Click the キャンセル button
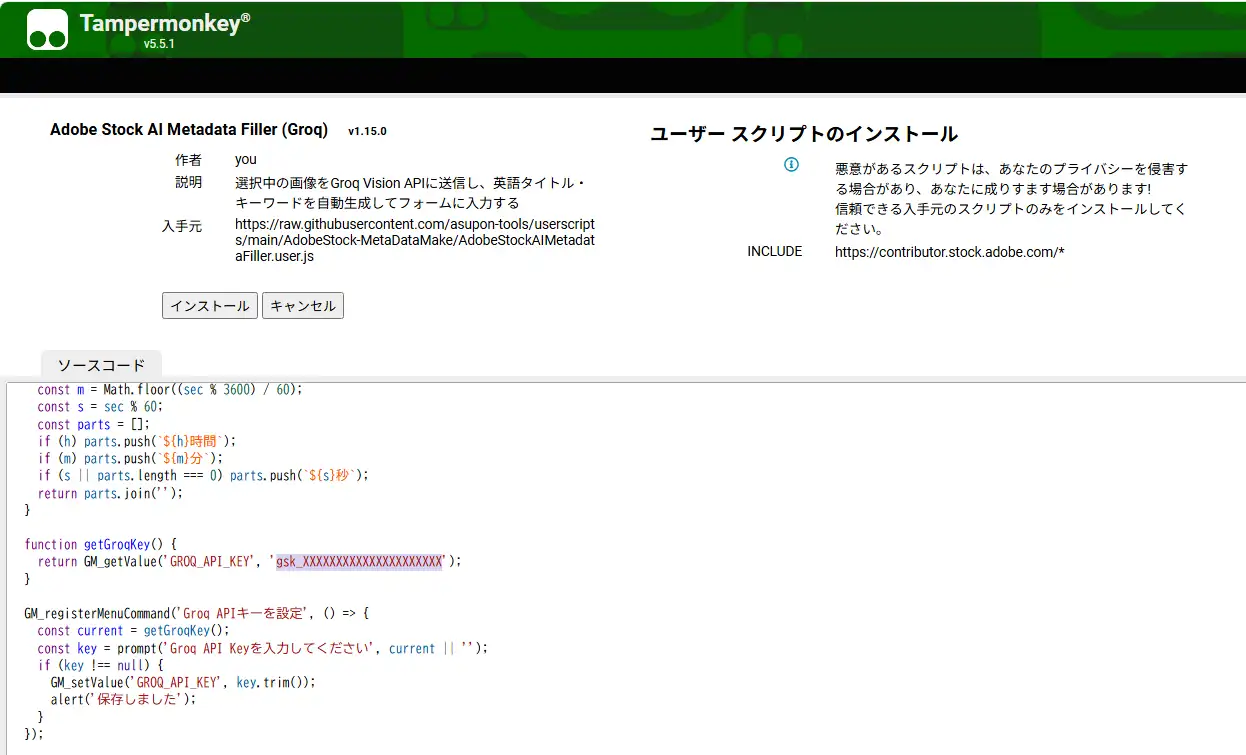 click(303, 306)
